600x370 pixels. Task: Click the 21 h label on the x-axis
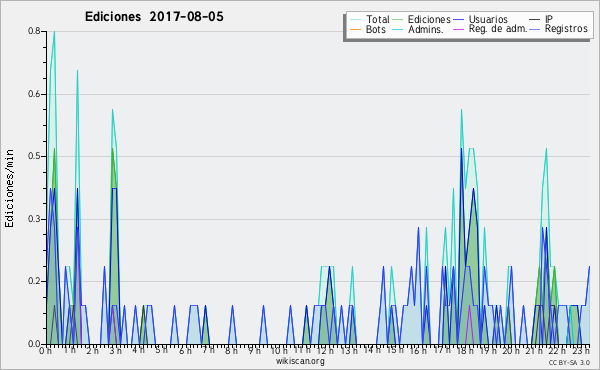click(x=534, y=350)
